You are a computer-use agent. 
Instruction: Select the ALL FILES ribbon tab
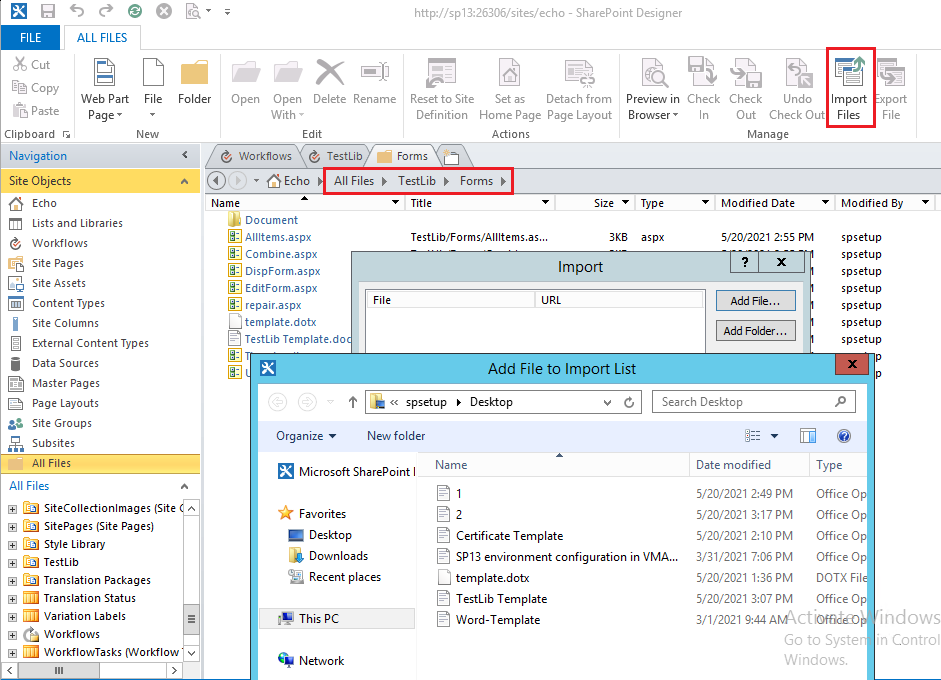point(102,38)
